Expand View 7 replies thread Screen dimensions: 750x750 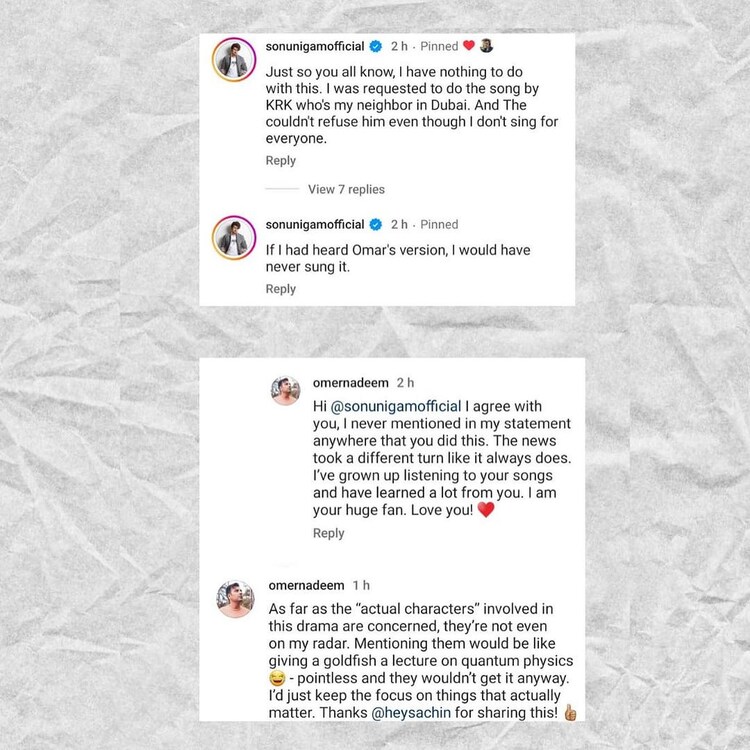pos(346,189)
